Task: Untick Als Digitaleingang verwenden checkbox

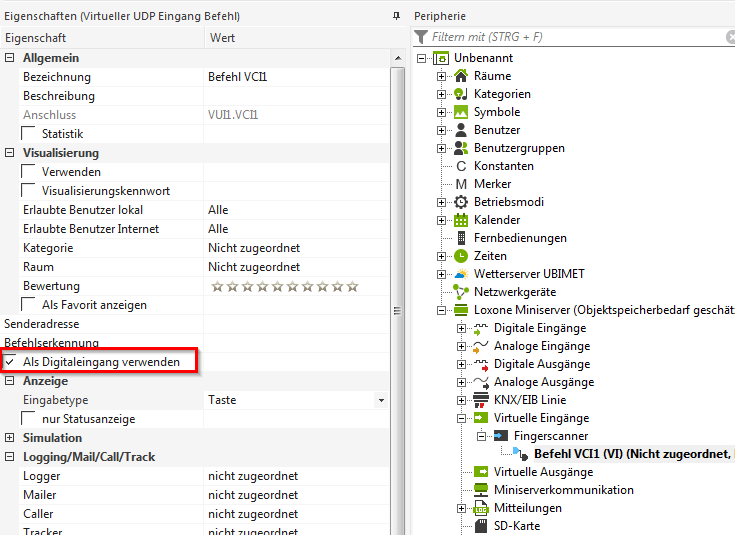Action: click(x=10, y=362)
